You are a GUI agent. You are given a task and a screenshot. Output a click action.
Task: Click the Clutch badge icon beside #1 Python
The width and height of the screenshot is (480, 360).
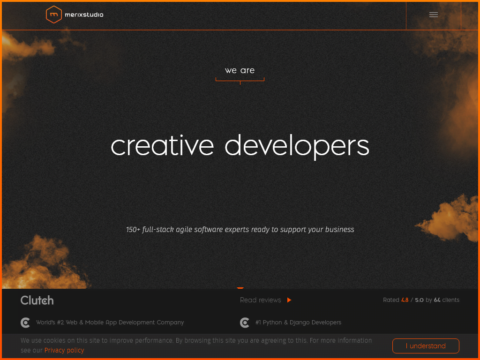pos(245,323)
